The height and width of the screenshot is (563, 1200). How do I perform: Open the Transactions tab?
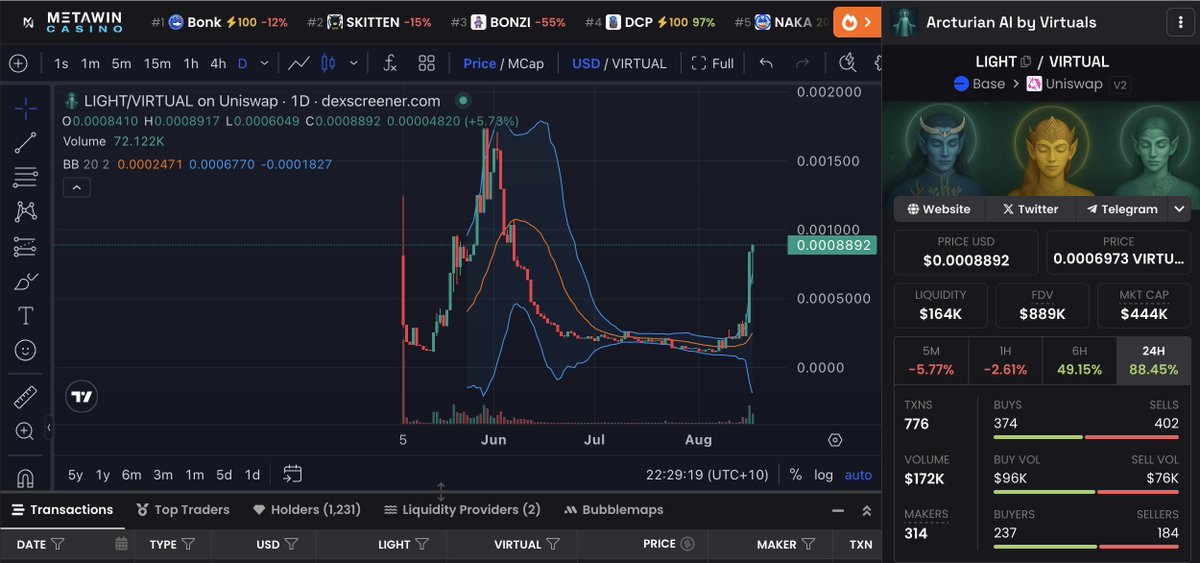(x=62, y=509)
